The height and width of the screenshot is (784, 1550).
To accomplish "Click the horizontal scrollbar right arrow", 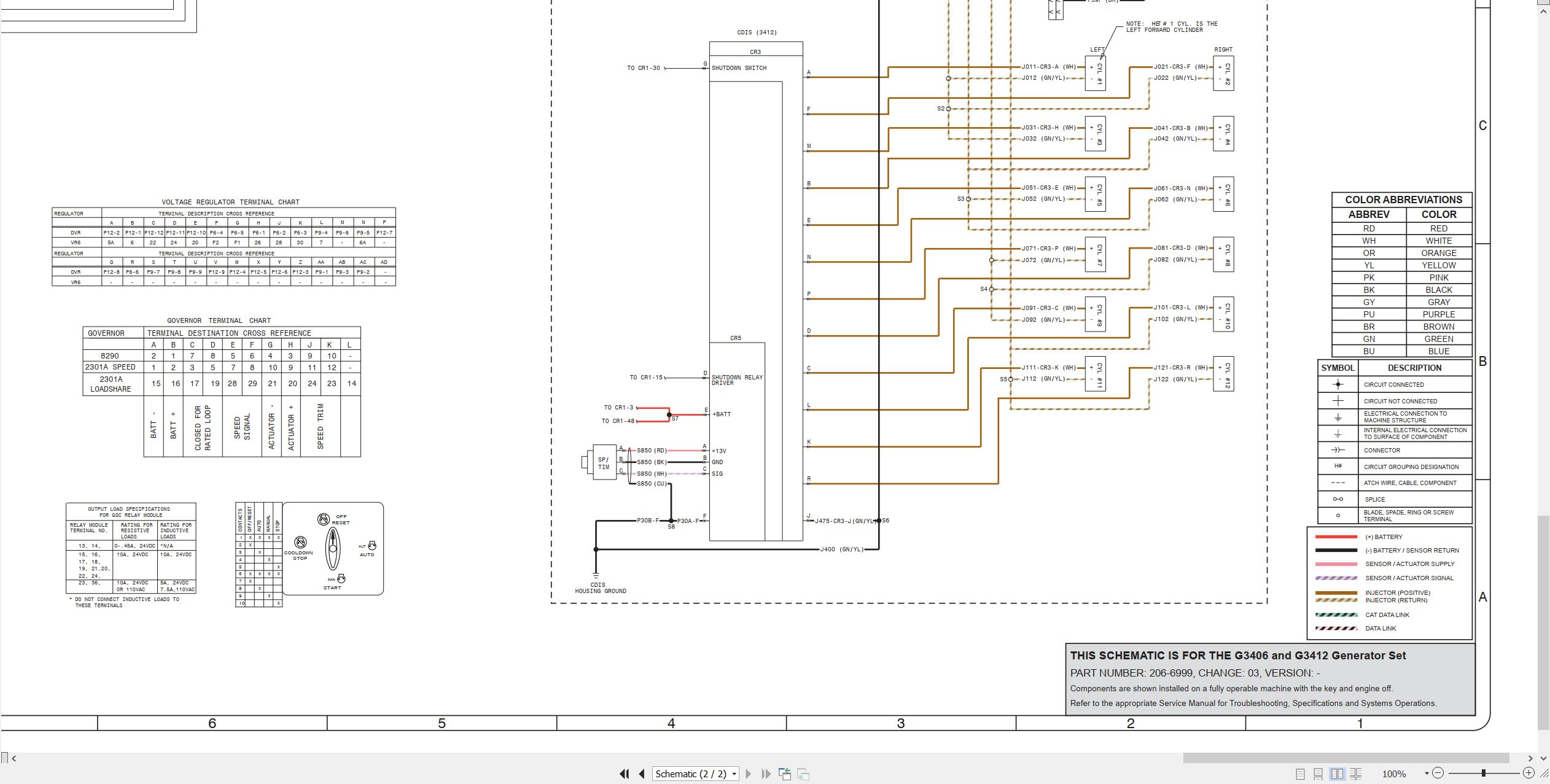I will pos(1530,758).
